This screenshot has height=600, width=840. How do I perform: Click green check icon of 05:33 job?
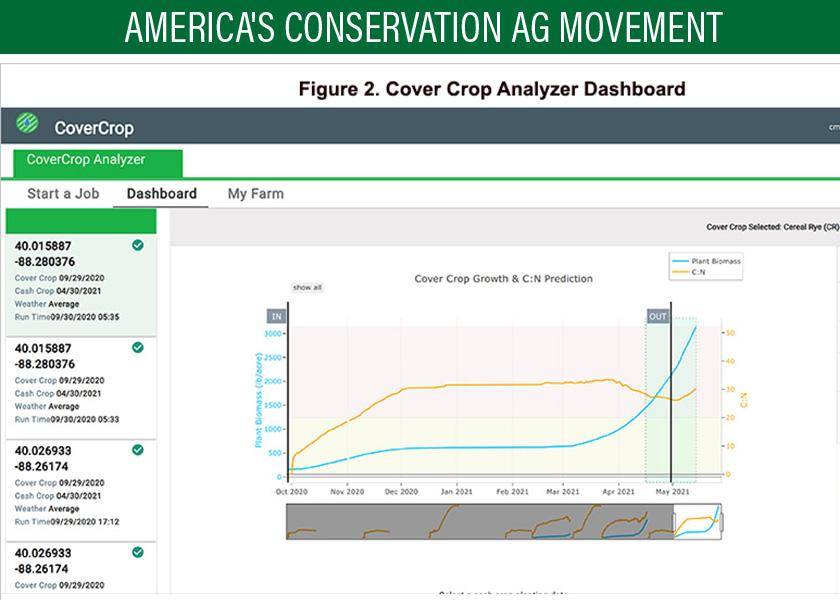coord(138,347)
